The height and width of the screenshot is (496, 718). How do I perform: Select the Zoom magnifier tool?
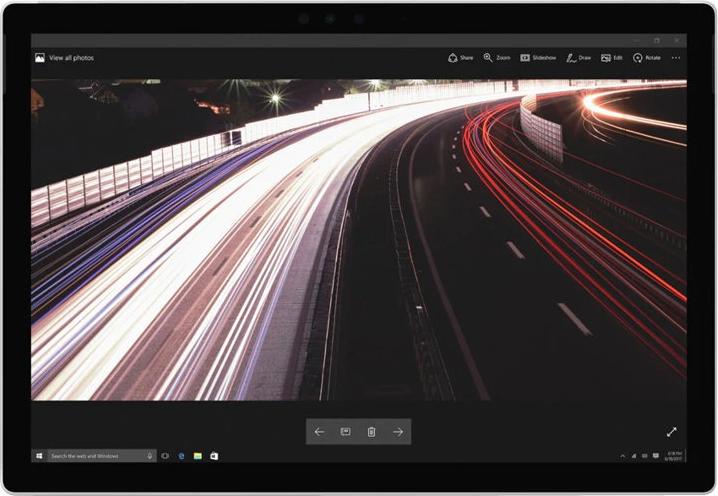pyautogui.click(x=496, y=58)
